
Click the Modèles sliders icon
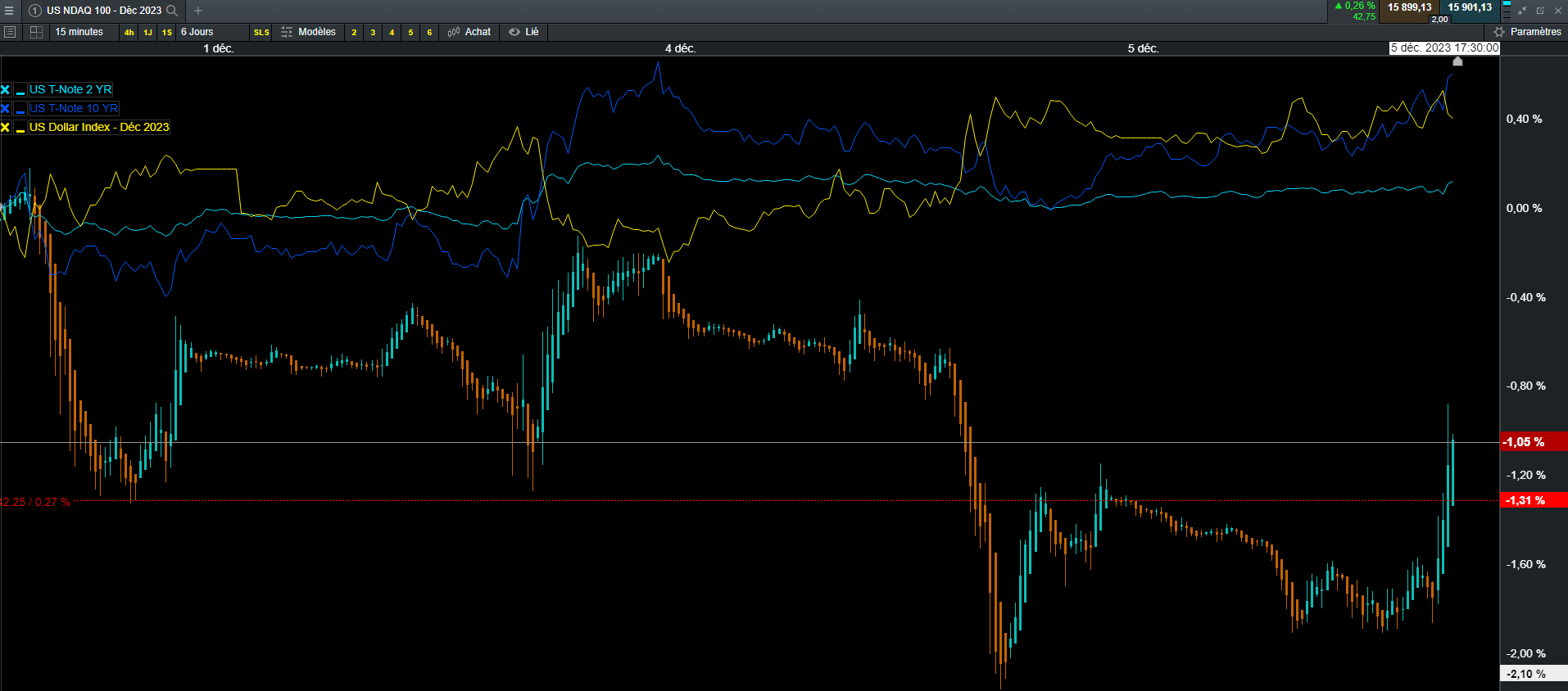(x=287, y=32)
